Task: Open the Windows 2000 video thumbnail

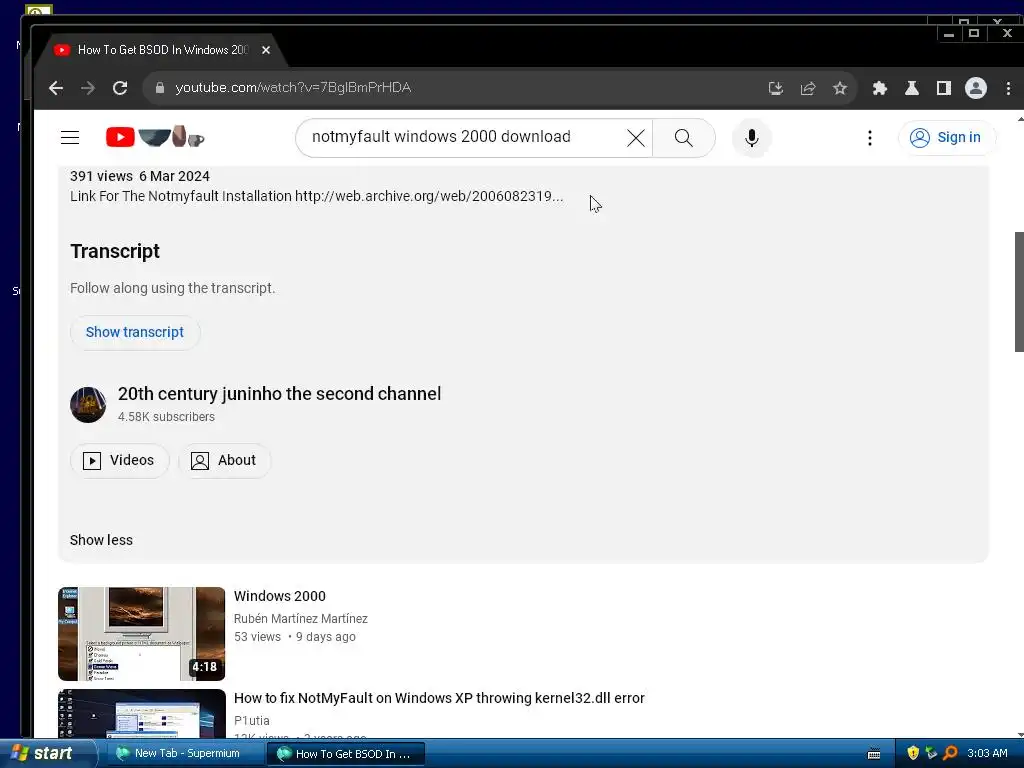Action: pyautogui.click(x=142, y=633)
